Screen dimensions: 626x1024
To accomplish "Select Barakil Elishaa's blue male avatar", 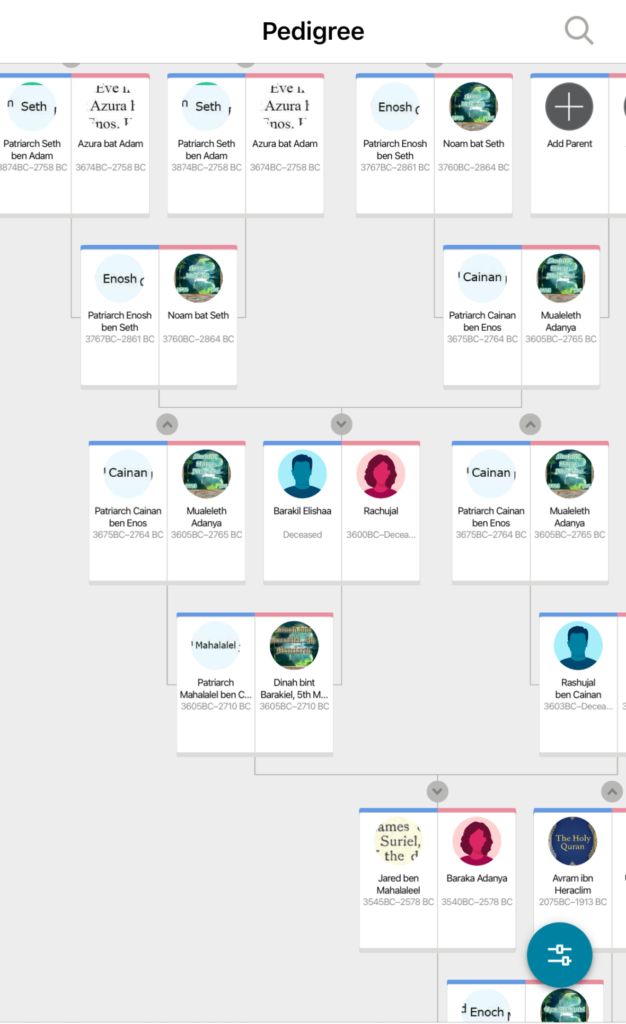I will [302, 474].
